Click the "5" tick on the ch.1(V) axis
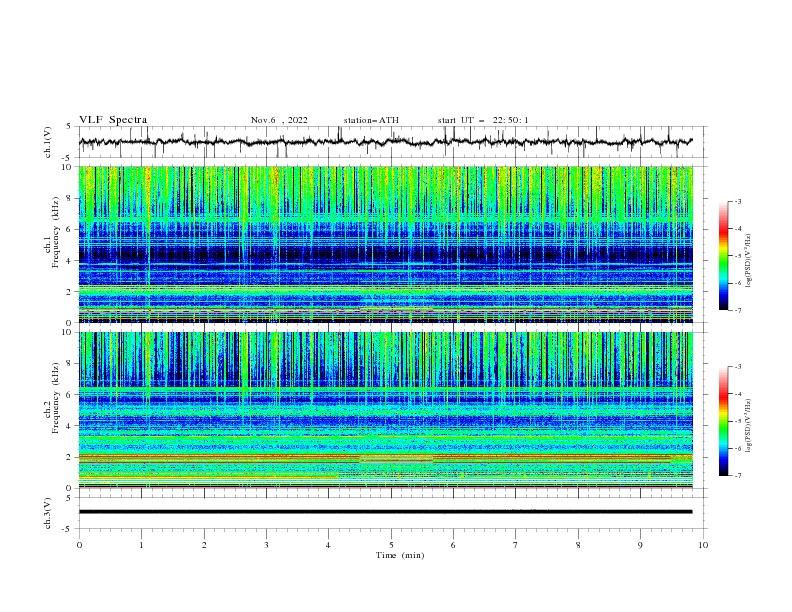Image resolution: width=792 pixels, height=612 pixels. pyautogui.click(x=69, y=126)
